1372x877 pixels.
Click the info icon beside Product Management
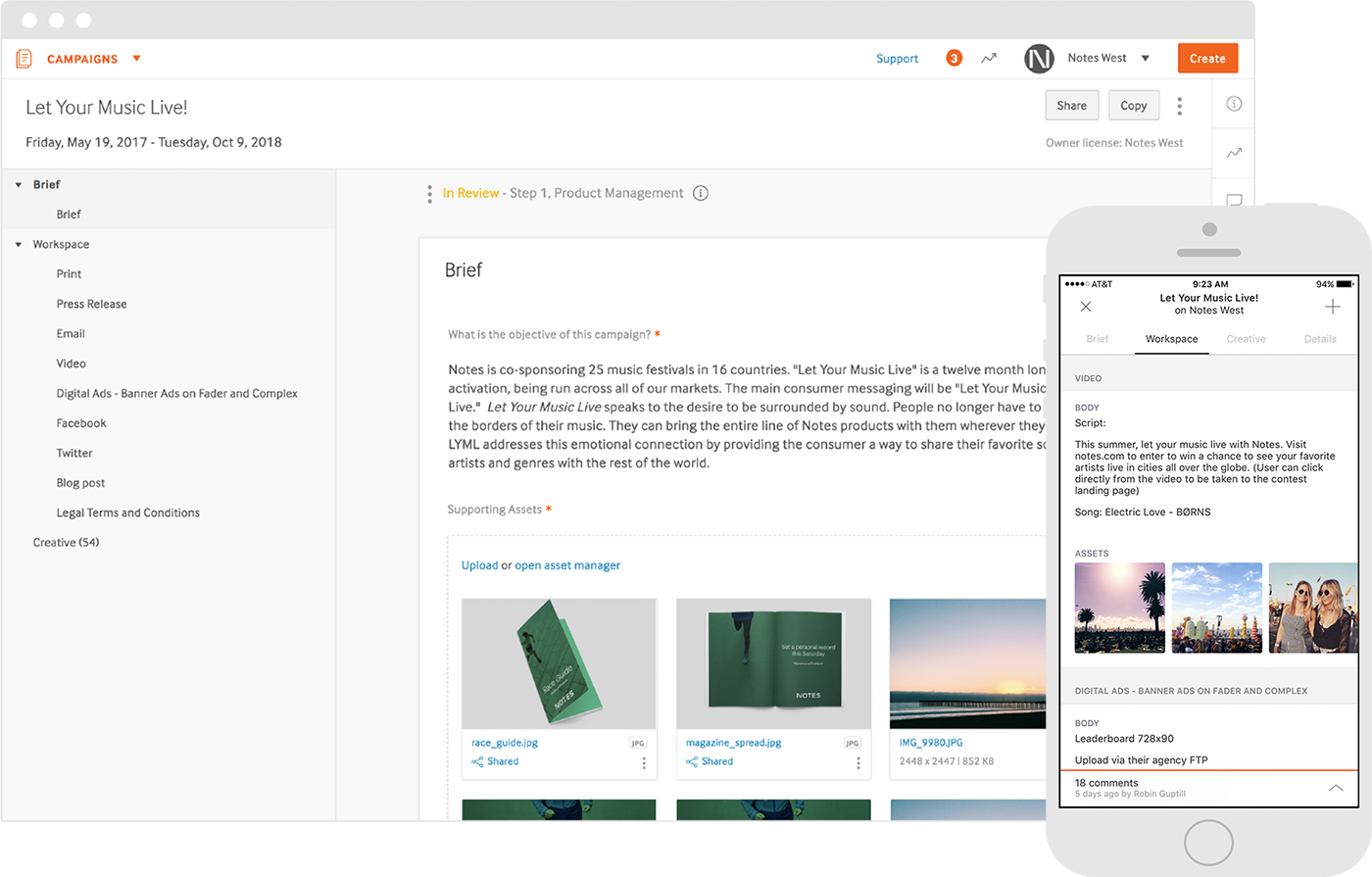[x=701, y=193]
